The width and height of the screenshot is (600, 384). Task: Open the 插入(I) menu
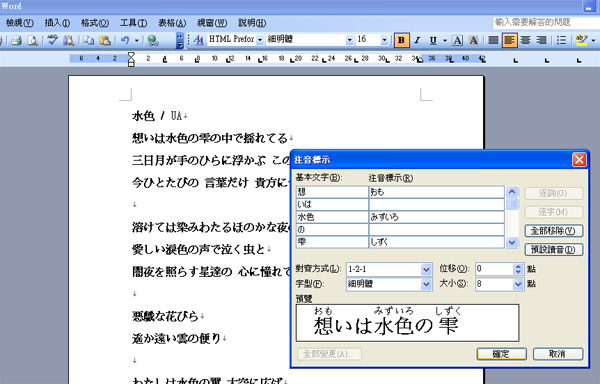(x=57, y=23)
